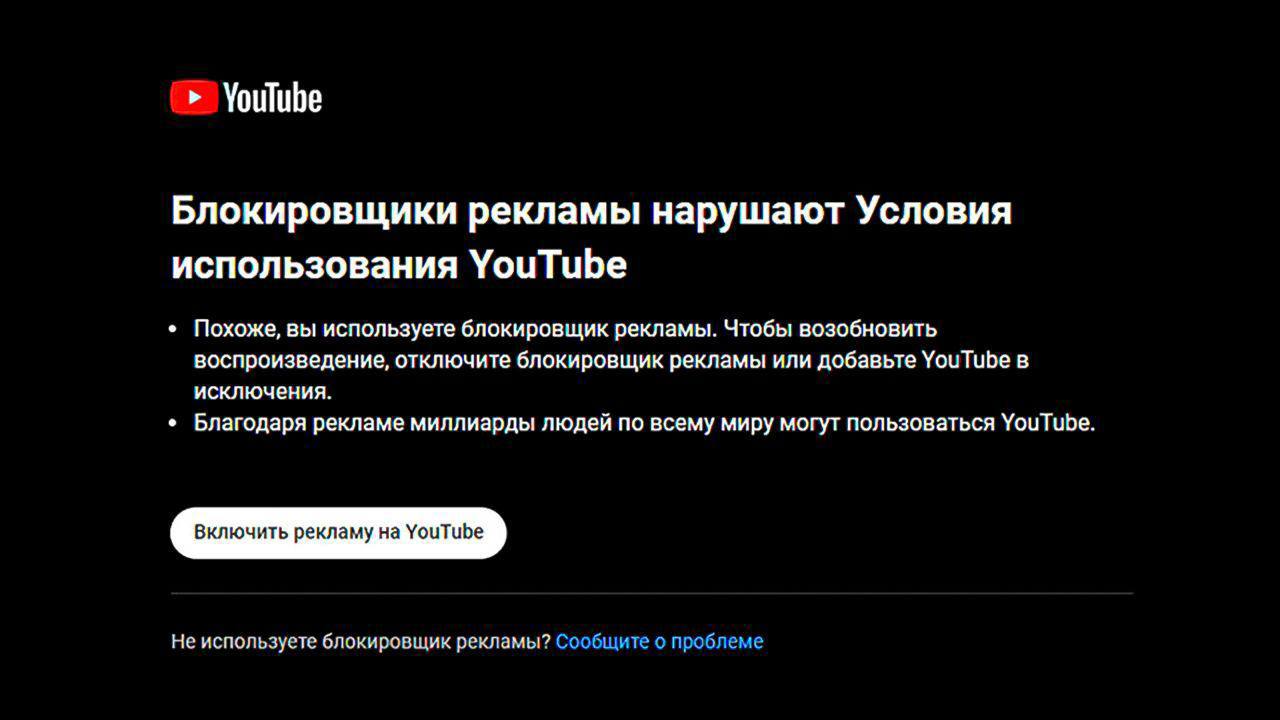Enable ads via "Включить рекламу на YouTube" button
The height and width of the screenshot is (720, 1280).
click(338, 532)
